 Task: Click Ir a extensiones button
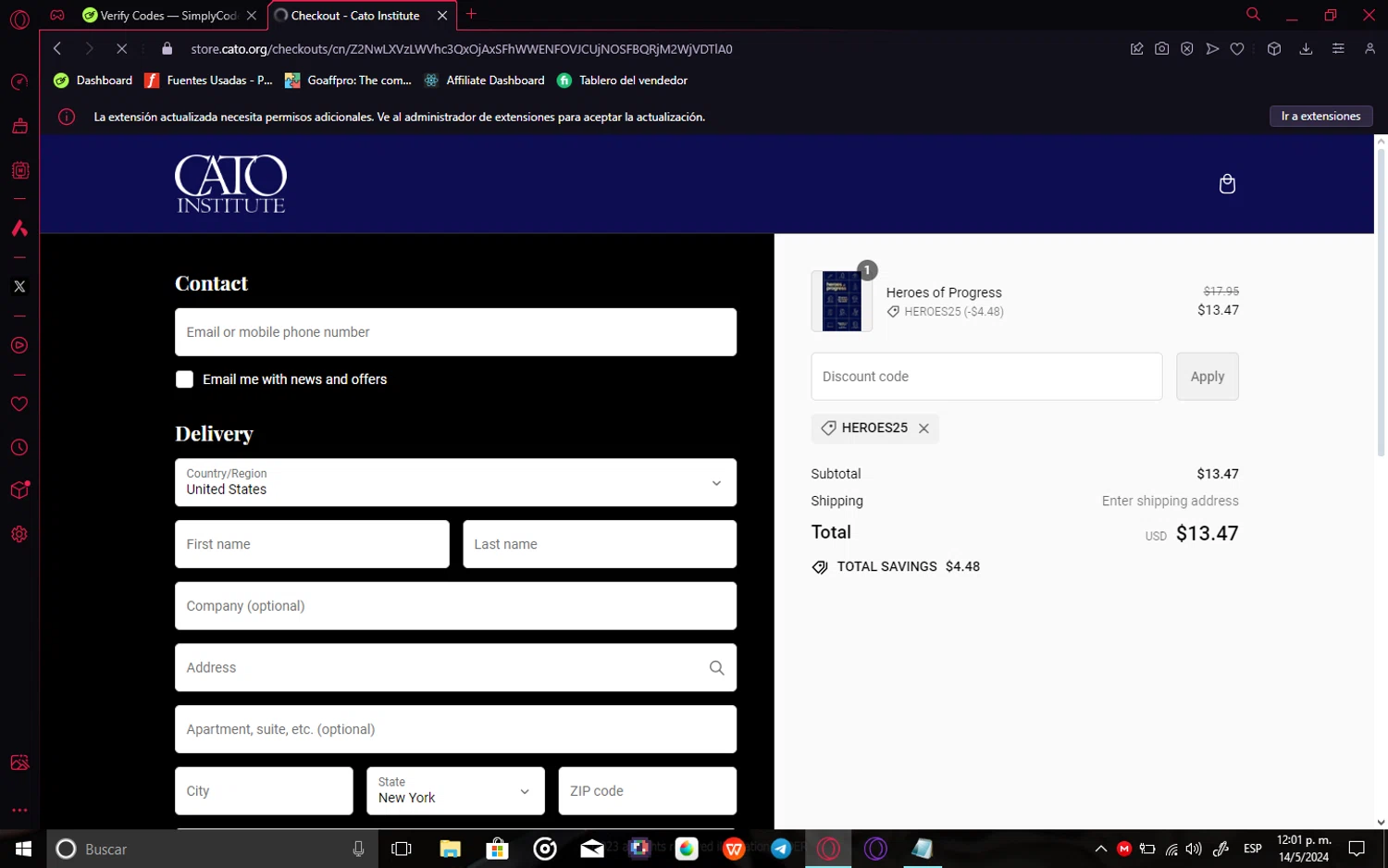point(1320,117)
